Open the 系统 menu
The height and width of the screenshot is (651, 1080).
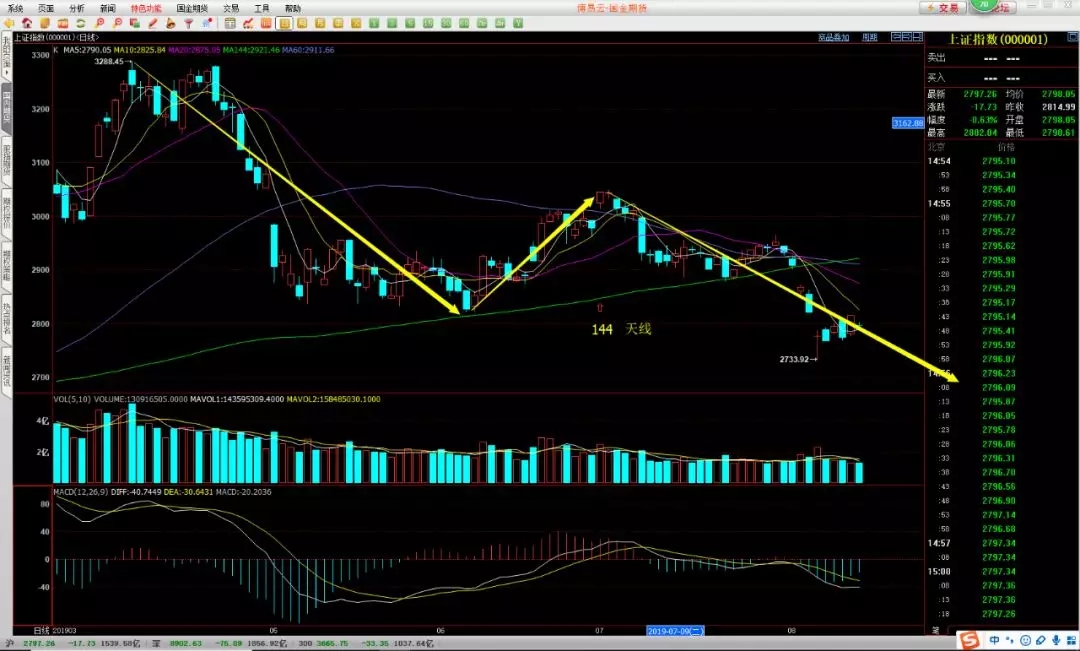click(x=14, y=8)
